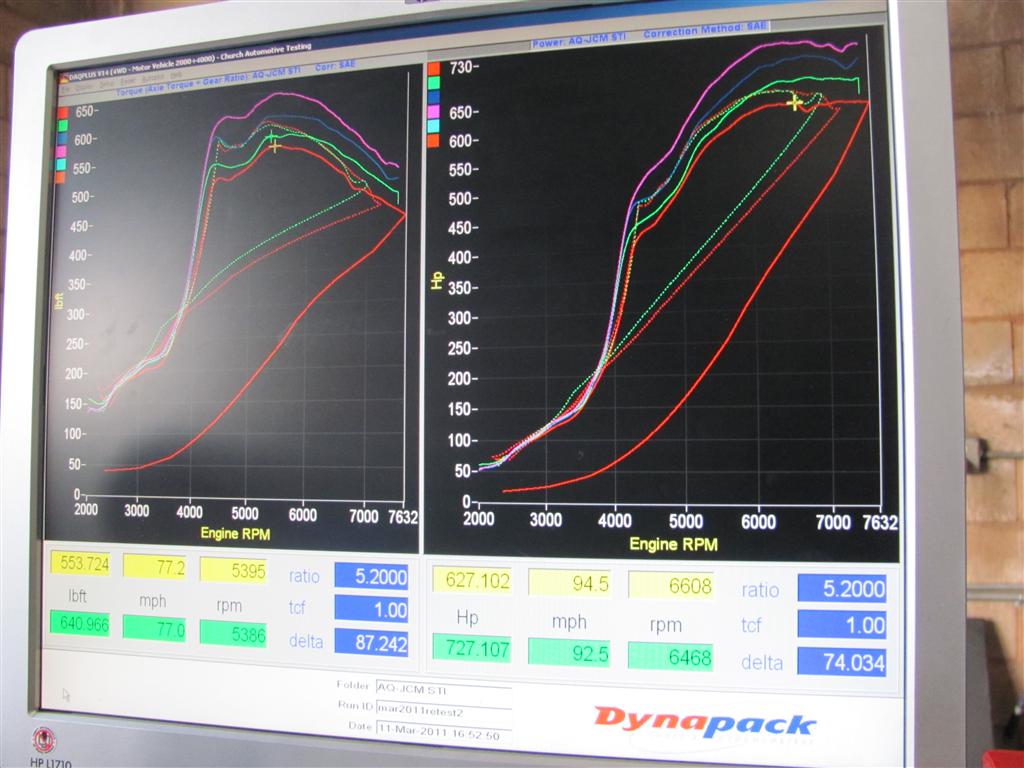
Task: Select the magenta run swatch in torque legend
Action: pyautogui.click(x=61, y=151)
